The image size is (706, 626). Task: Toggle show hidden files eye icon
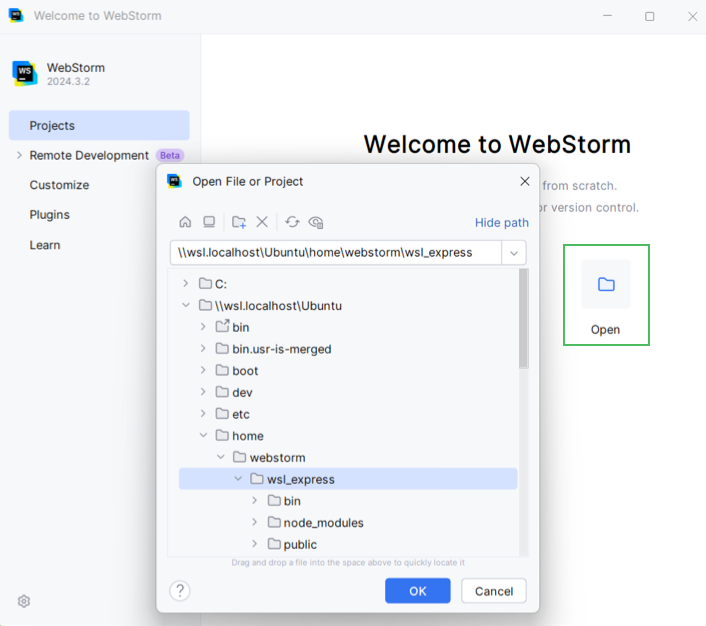click(x=316, y=222)
